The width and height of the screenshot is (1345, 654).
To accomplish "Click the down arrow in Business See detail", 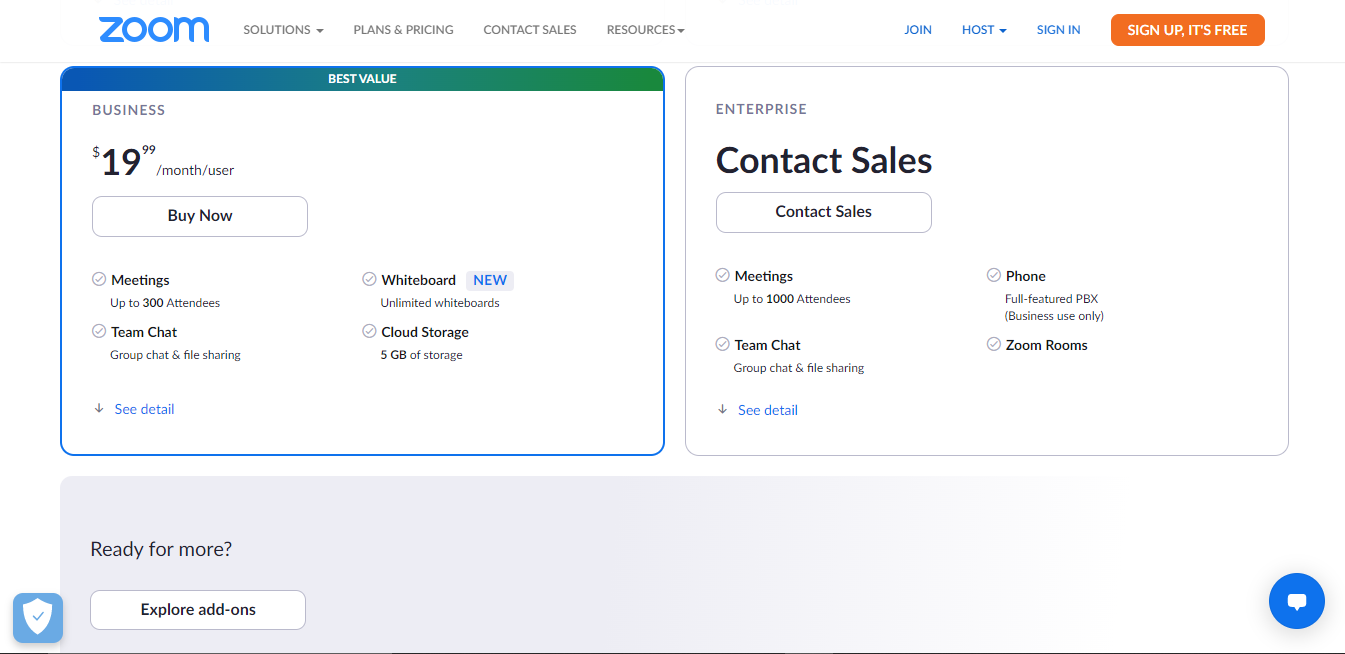I will 99,408.
